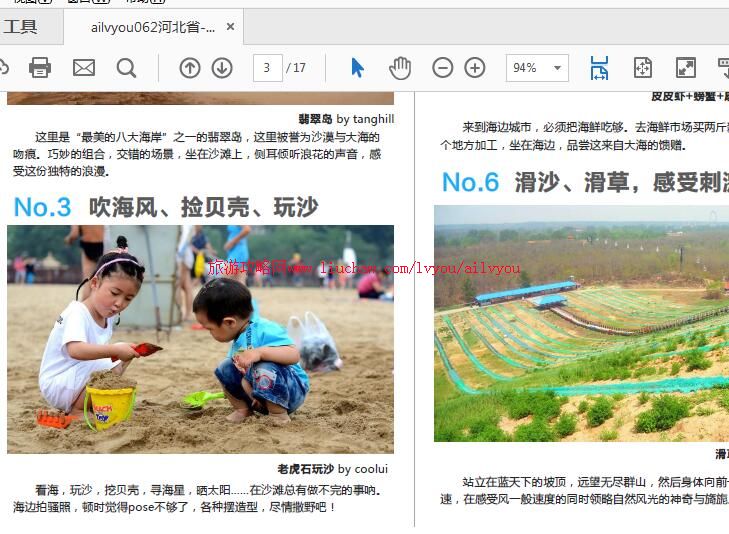
Task: Open the search magnifier tool
Action: [x=126, y=68]
